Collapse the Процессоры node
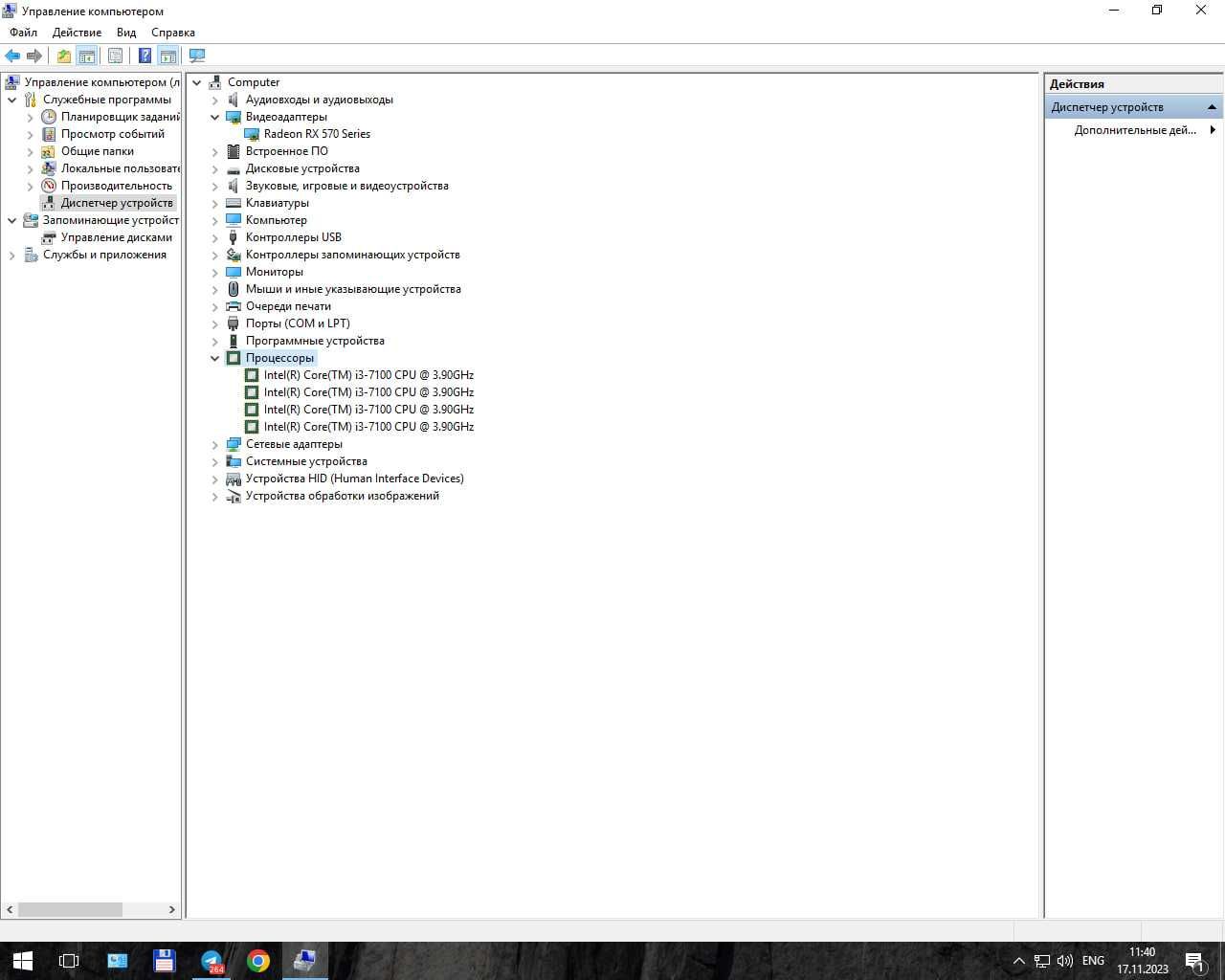 click(215, 358)
